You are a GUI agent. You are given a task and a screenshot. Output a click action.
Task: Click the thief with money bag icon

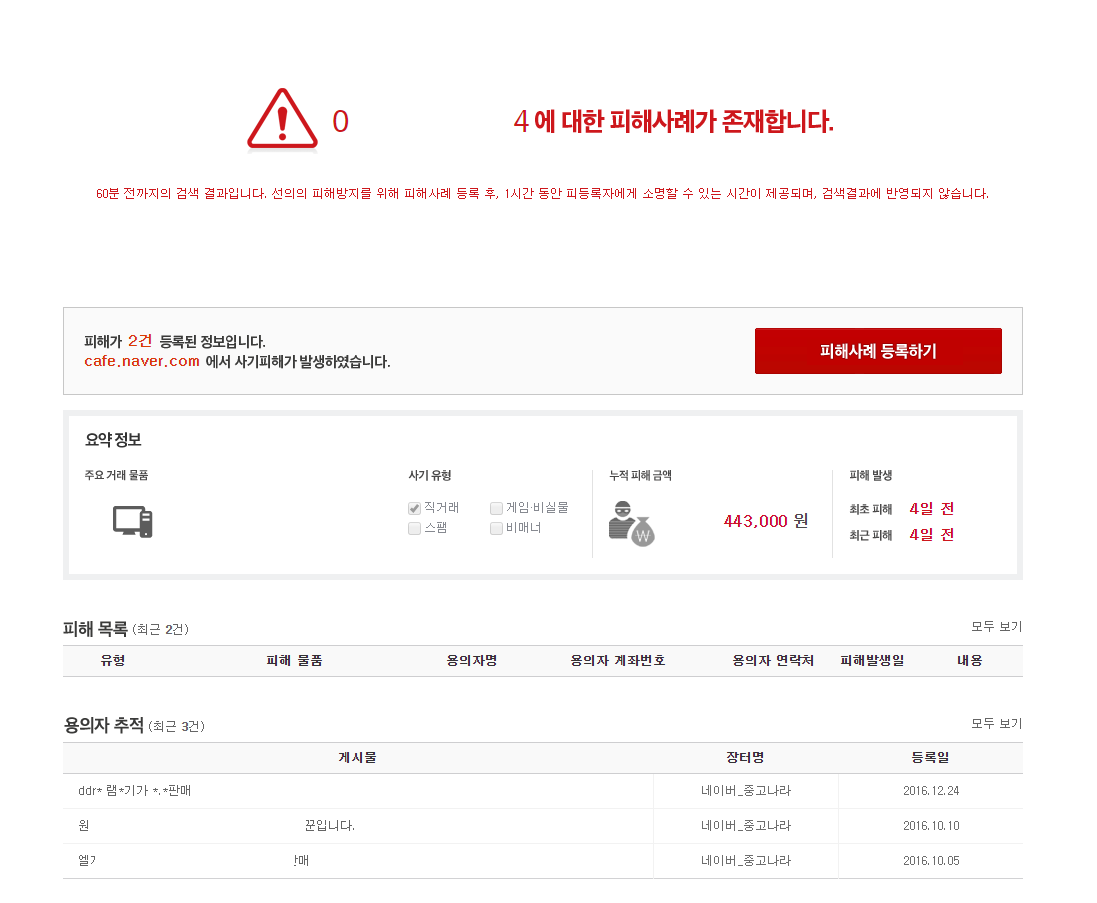(631, 523)
